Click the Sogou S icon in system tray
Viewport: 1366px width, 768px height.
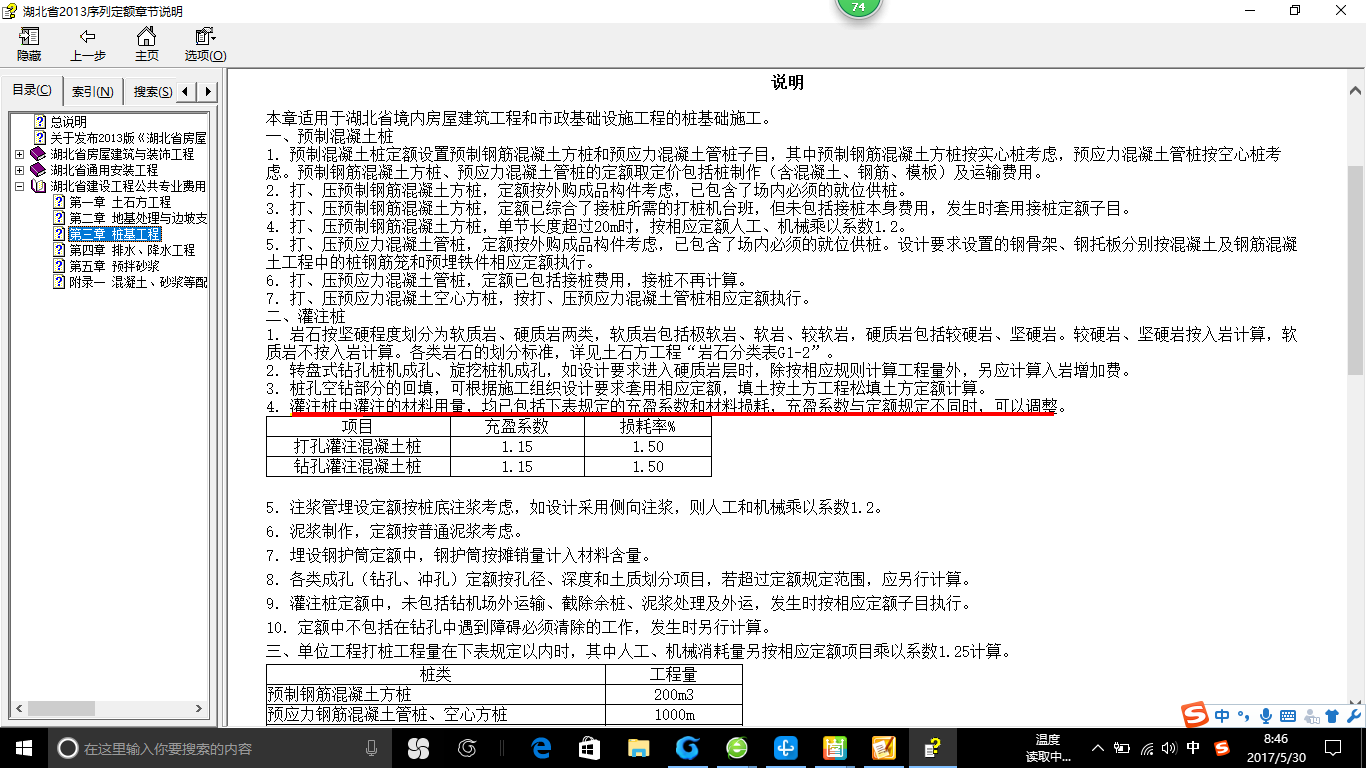click(1222, 748)
